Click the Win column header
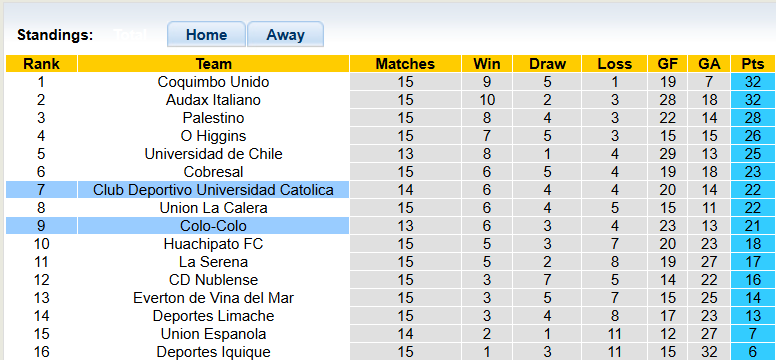The width and height of the screenshot is (776, 360). click(487, 64)
